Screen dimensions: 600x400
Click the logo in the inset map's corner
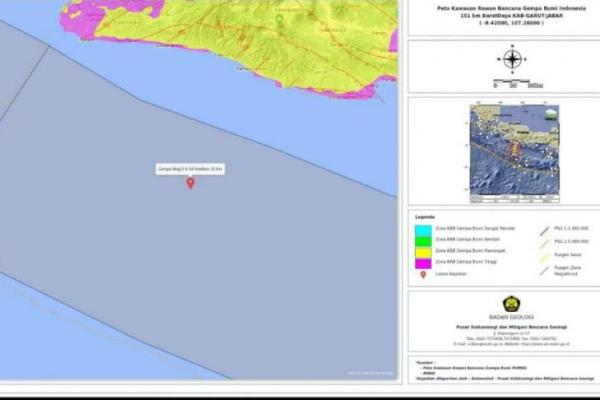tap(551, 114)
